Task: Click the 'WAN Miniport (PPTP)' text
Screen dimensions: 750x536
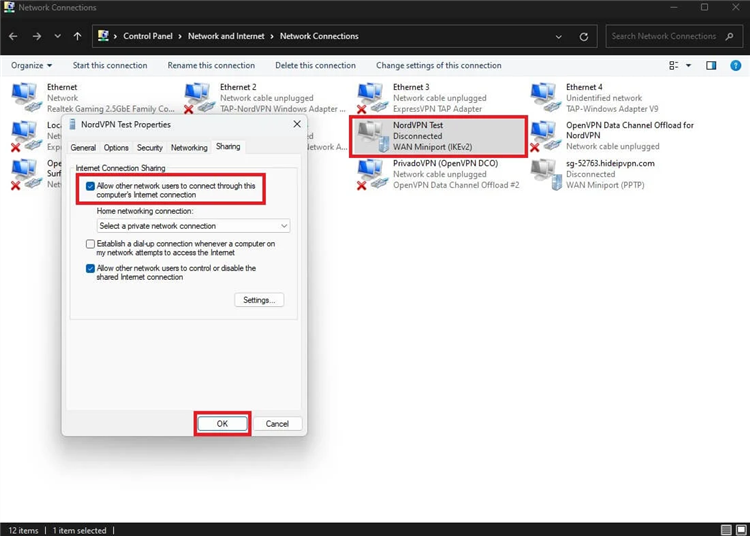Action: pyautogui.click(x=605, y=185)
